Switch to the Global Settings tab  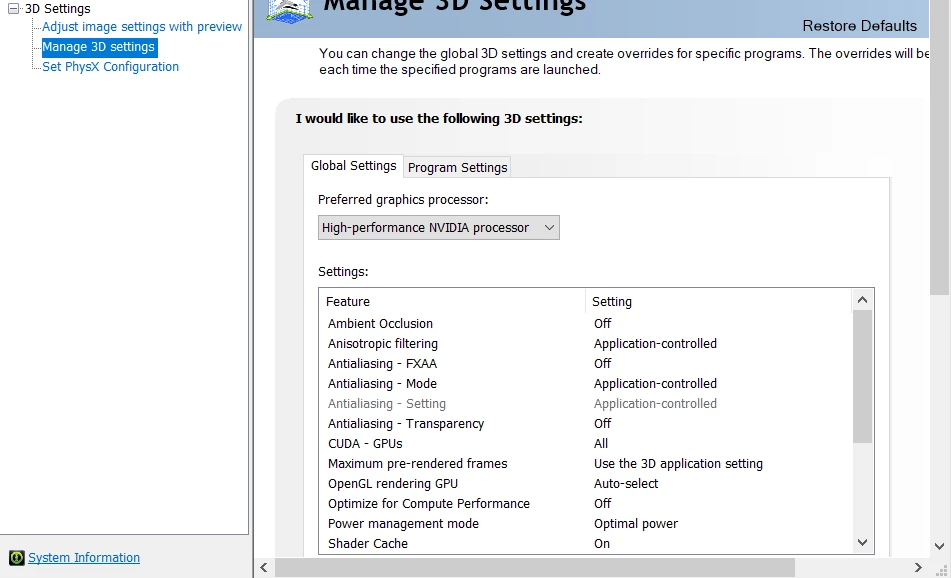(x=354, y=166)
